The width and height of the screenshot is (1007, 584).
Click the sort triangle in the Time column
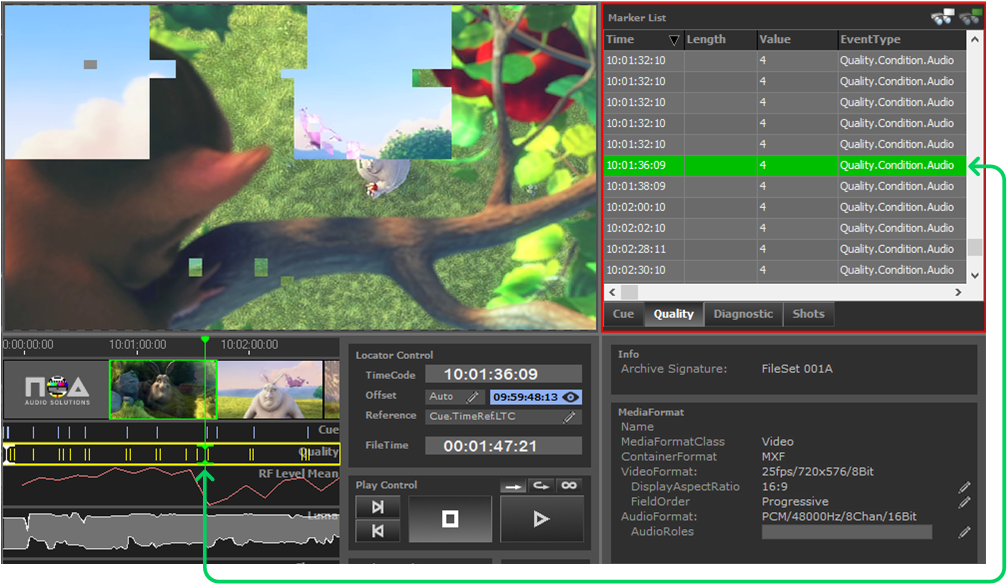(x=674, y=40)
